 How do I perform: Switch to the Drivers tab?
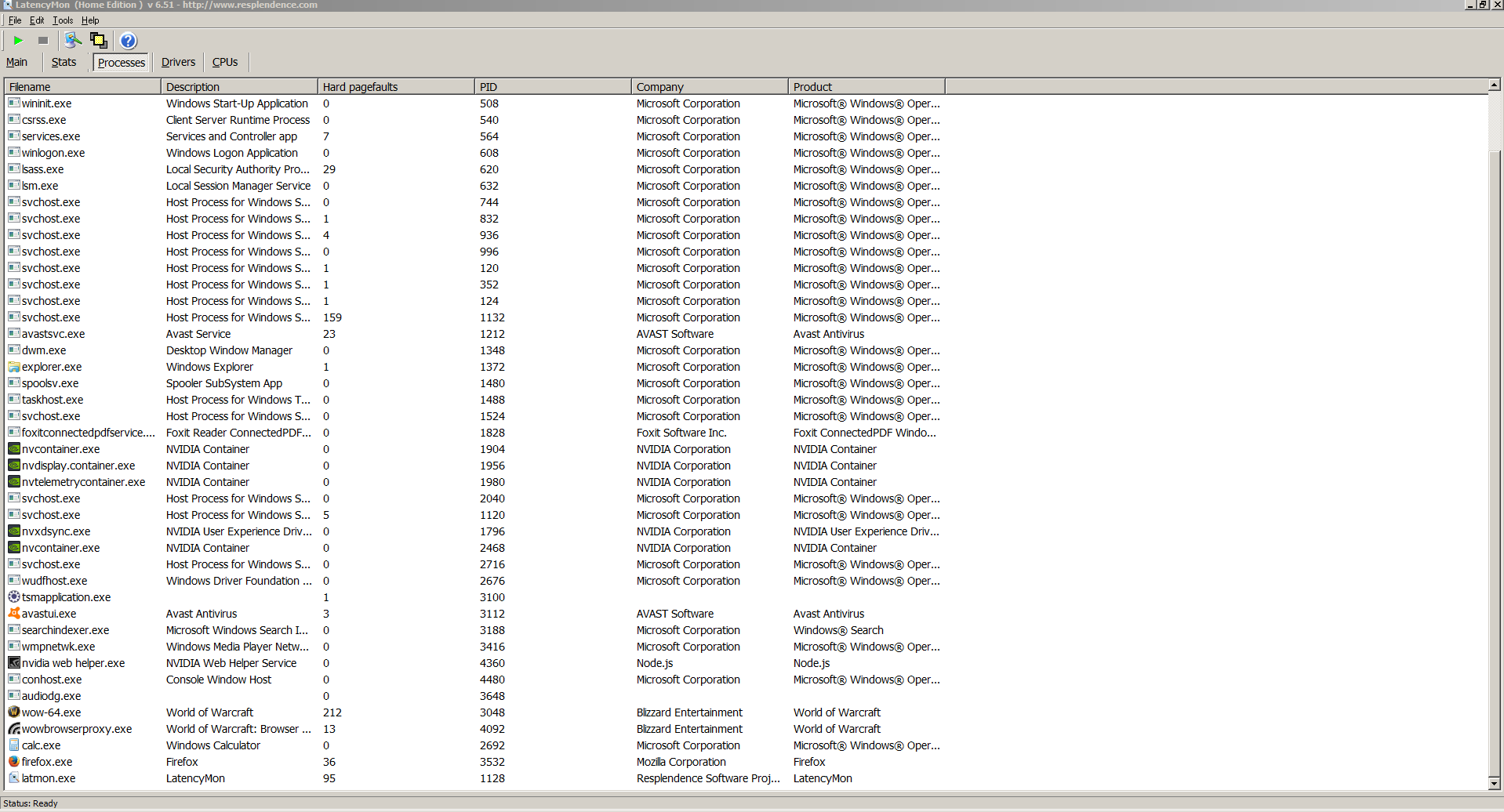[178, 62]
